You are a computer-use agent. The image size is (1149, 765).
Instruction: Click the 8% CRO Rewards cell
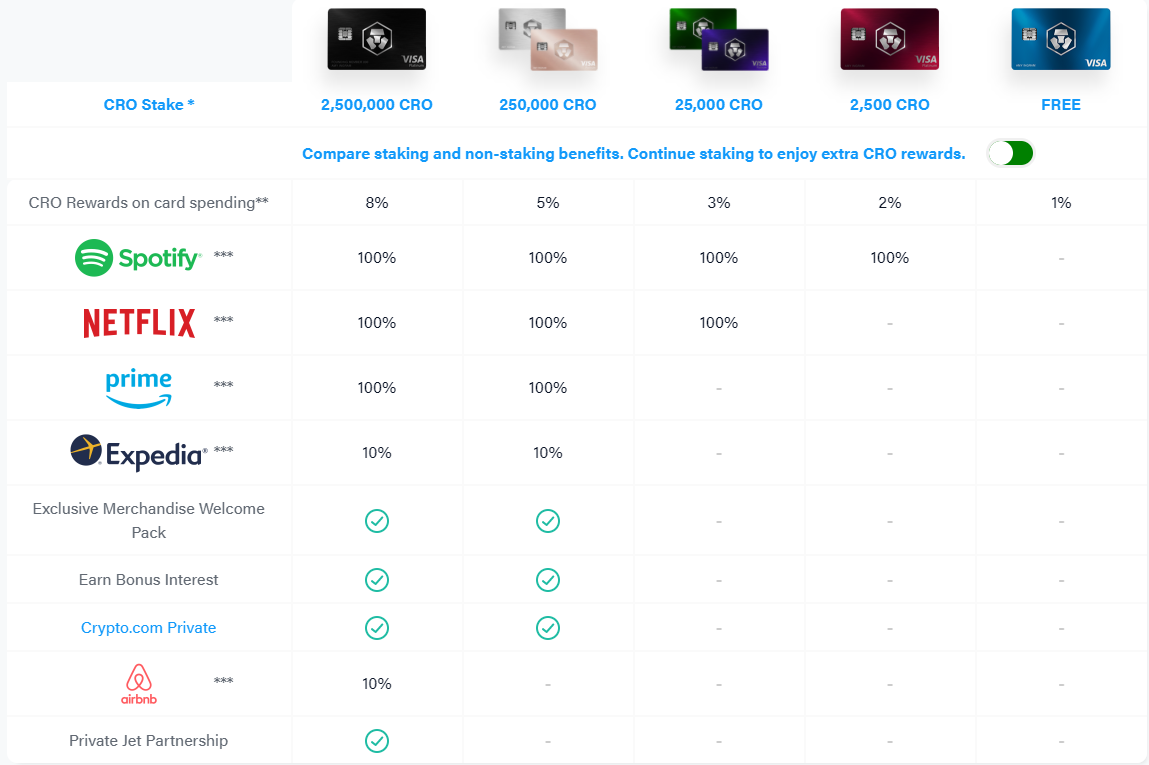(377, 202)
